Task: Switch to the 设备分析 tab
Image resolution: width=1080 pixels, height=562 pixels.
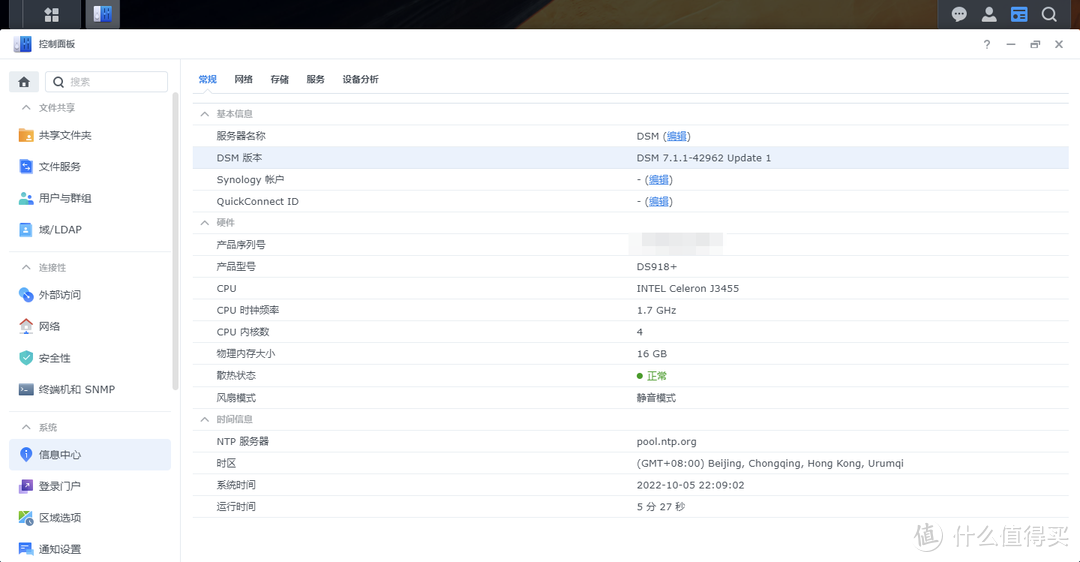Action: 360,79
